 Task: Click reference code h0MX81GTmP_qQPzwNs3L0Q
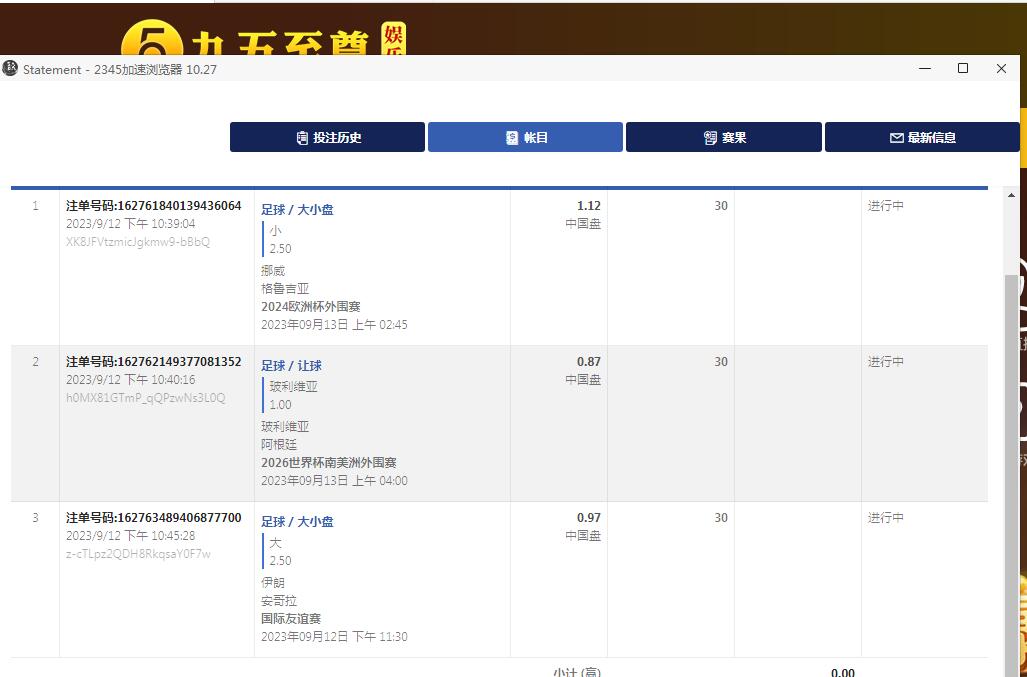click(145, 397)
